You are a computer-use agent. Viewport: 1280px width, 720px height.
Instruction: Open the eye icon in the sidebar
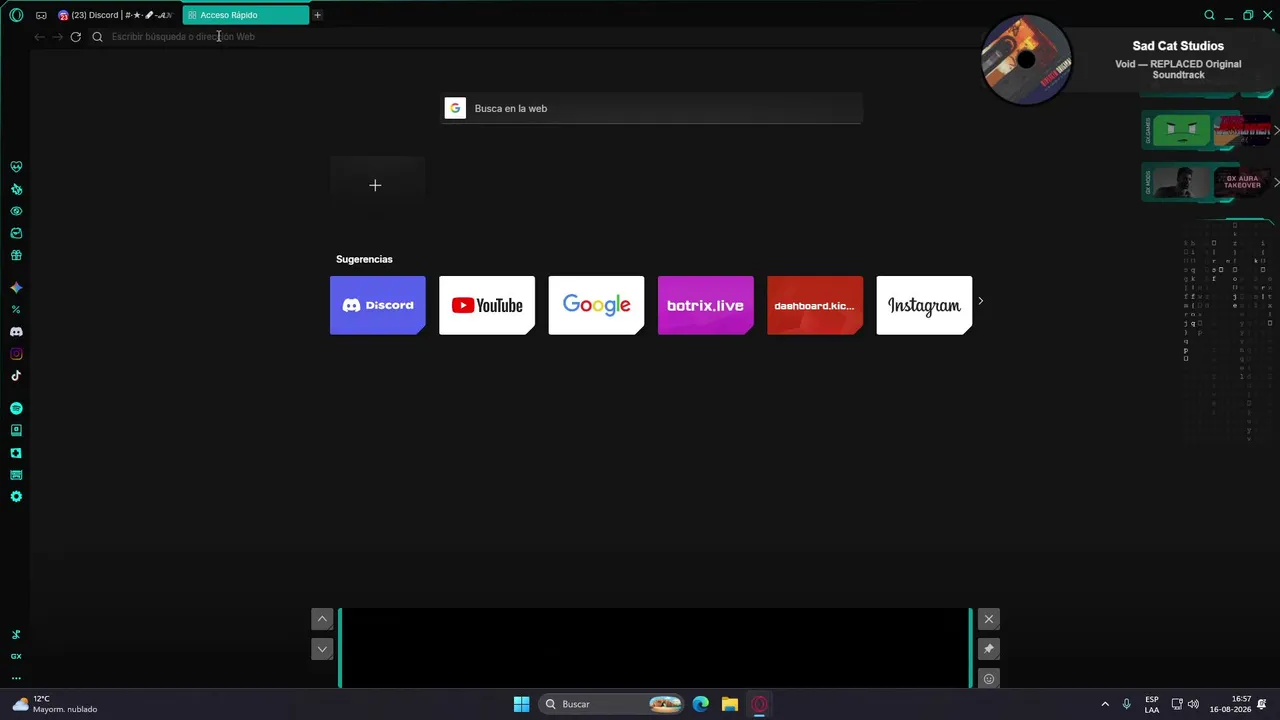click(16, 211)
